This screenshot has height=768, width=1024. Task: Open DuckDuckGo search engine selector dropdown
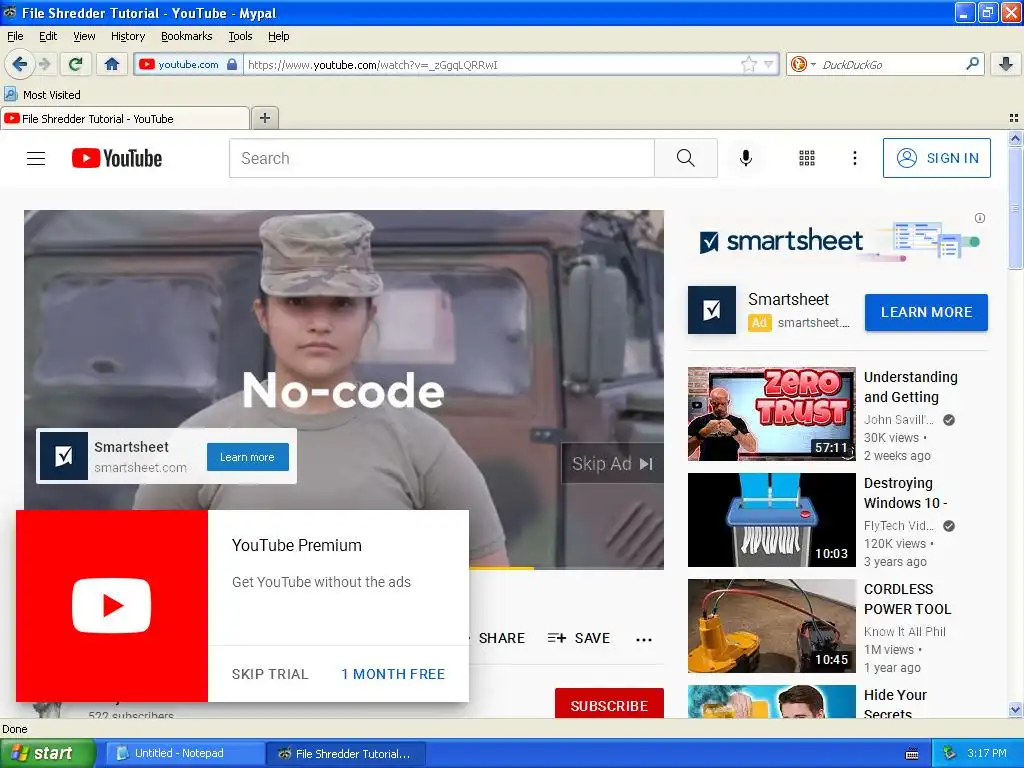(x=803, y=64)
